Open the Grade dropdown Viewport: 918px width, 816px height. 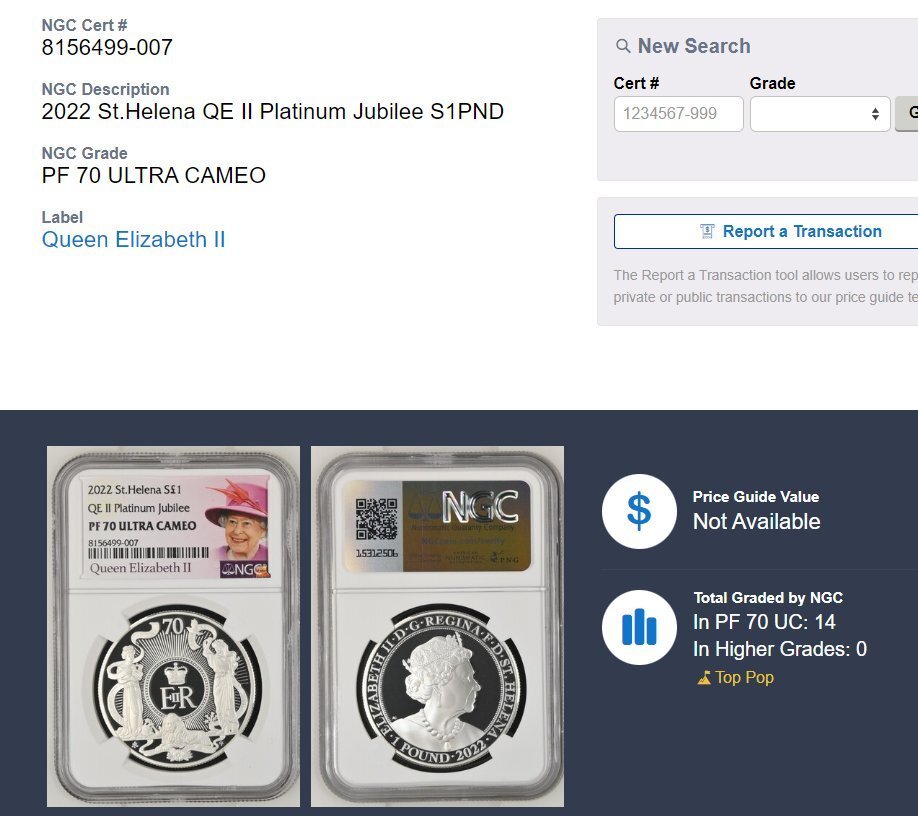tap(820, 114)
